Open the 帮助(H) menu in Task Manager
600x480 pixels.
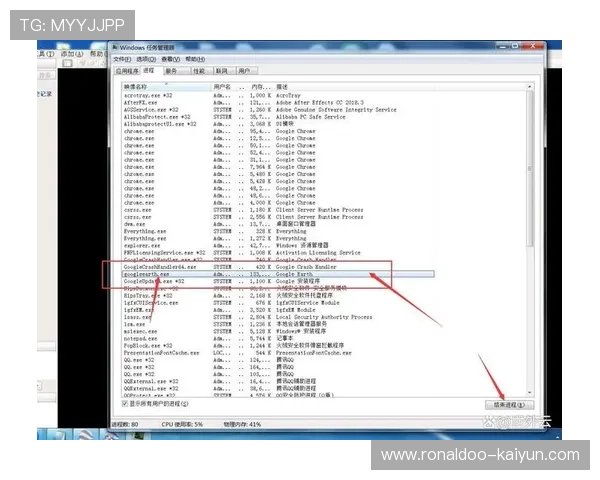coord(195,59)
